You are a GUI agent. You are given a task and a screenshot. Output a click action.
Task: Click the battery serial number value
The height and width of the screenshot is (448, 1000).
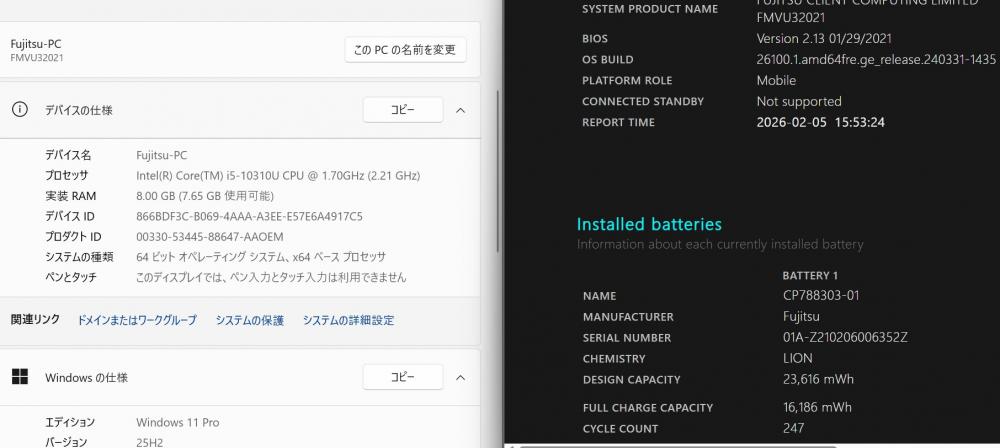click(845, 338)
